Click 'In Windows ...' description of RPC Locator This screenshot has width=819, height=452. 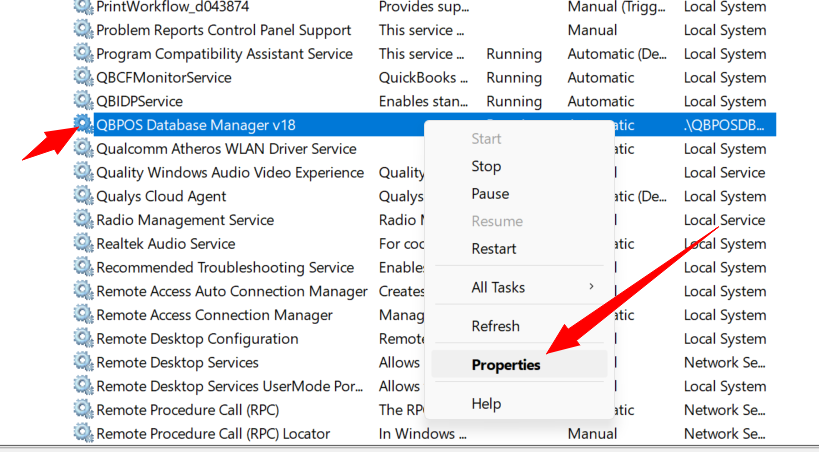pos(423,434)
